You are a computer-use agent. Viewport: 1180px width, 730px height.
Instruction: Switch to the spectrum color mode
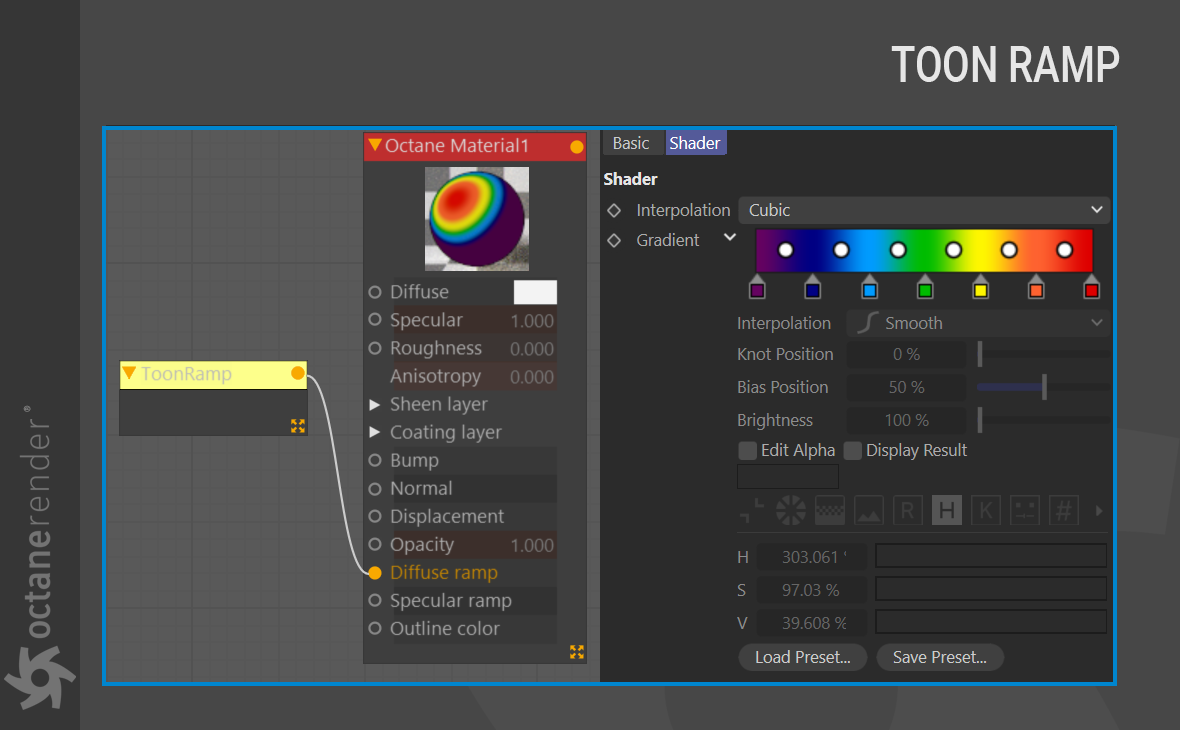pos(830,510)
